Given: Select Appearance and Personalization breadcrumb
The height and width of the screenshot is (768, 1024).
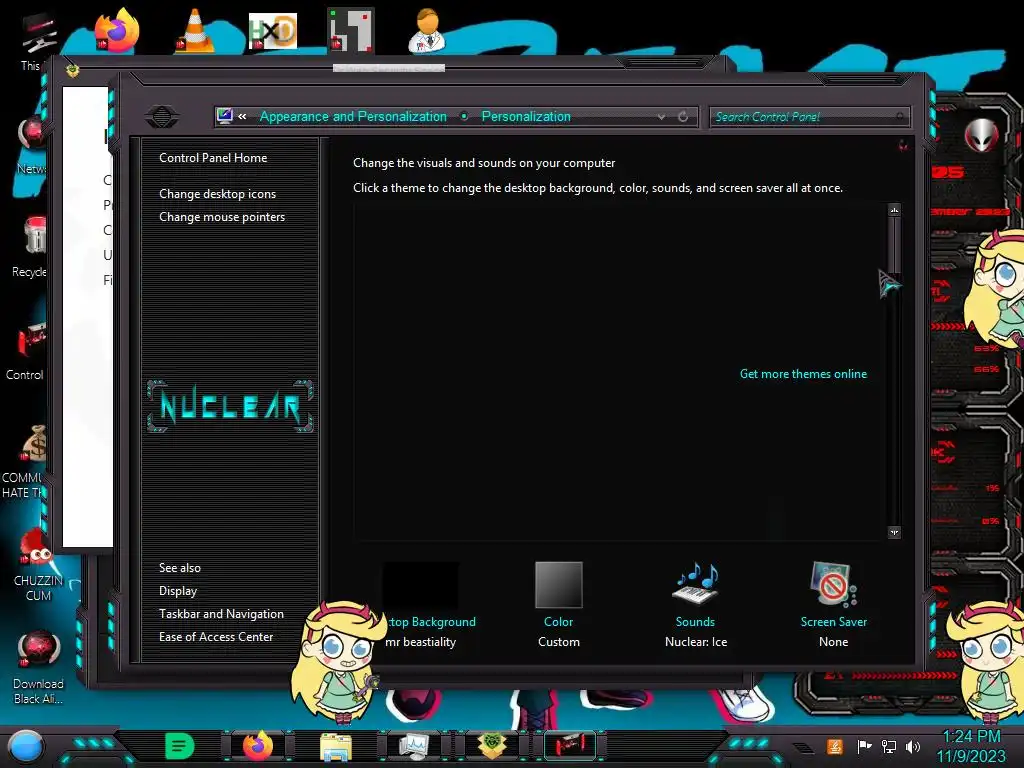Looking at the screenshot, I should click(353, 116).
